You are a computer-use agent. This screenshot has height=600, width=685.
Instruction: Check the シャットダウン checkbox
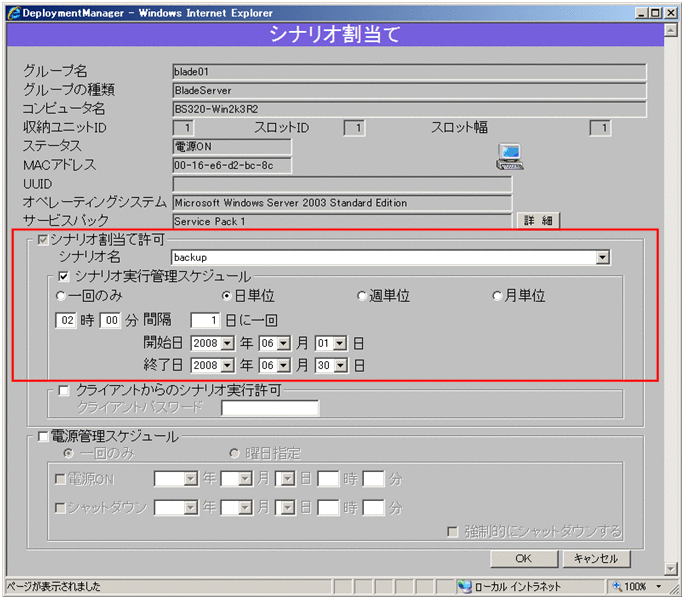(x=60, y=508)
